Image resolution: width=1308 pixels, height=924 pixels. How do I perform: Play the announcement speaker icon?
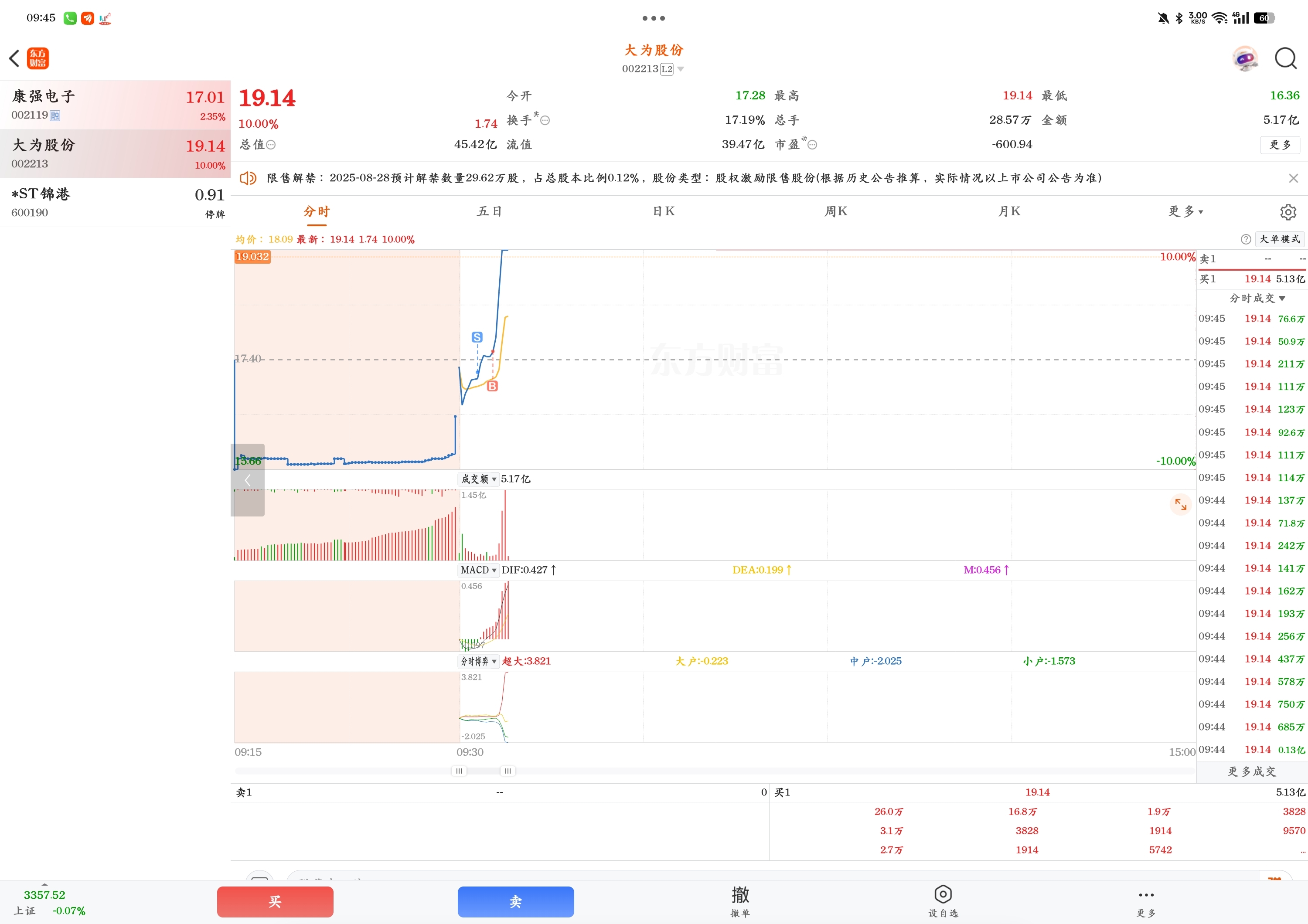click(248, 178)
